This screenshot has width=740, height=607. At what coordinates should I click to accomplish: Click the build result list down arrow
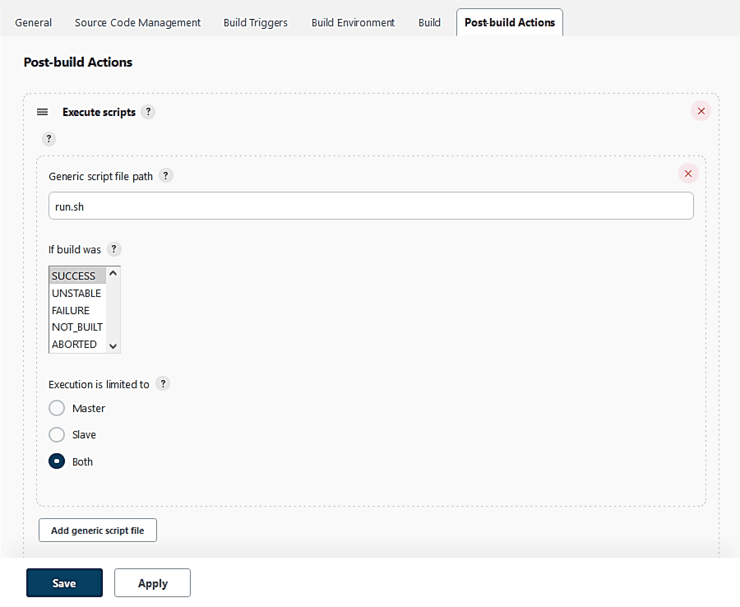point(113,346)
